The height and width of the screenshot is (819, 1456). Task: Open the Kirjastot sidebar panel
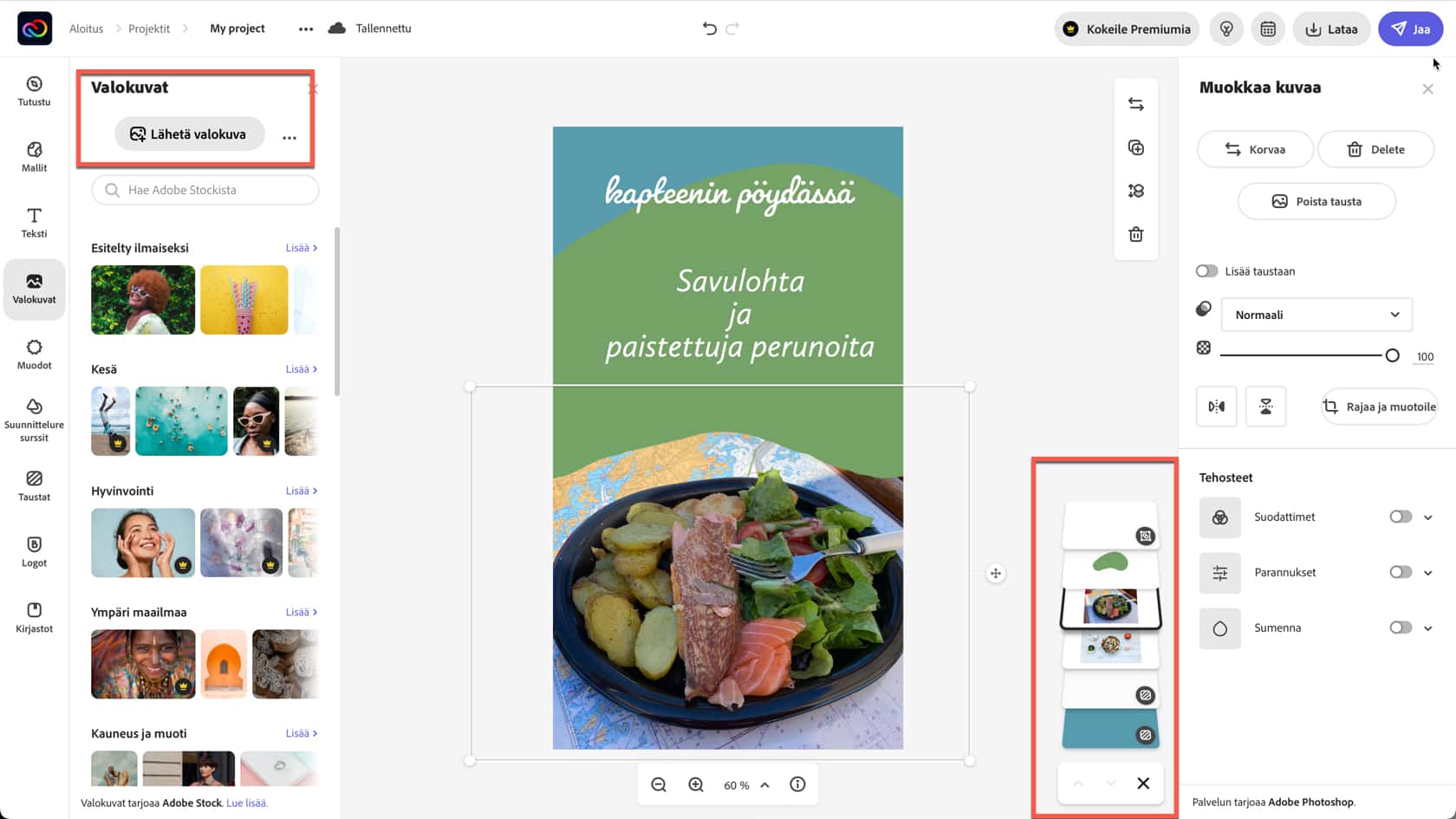(x=34, y=617)
